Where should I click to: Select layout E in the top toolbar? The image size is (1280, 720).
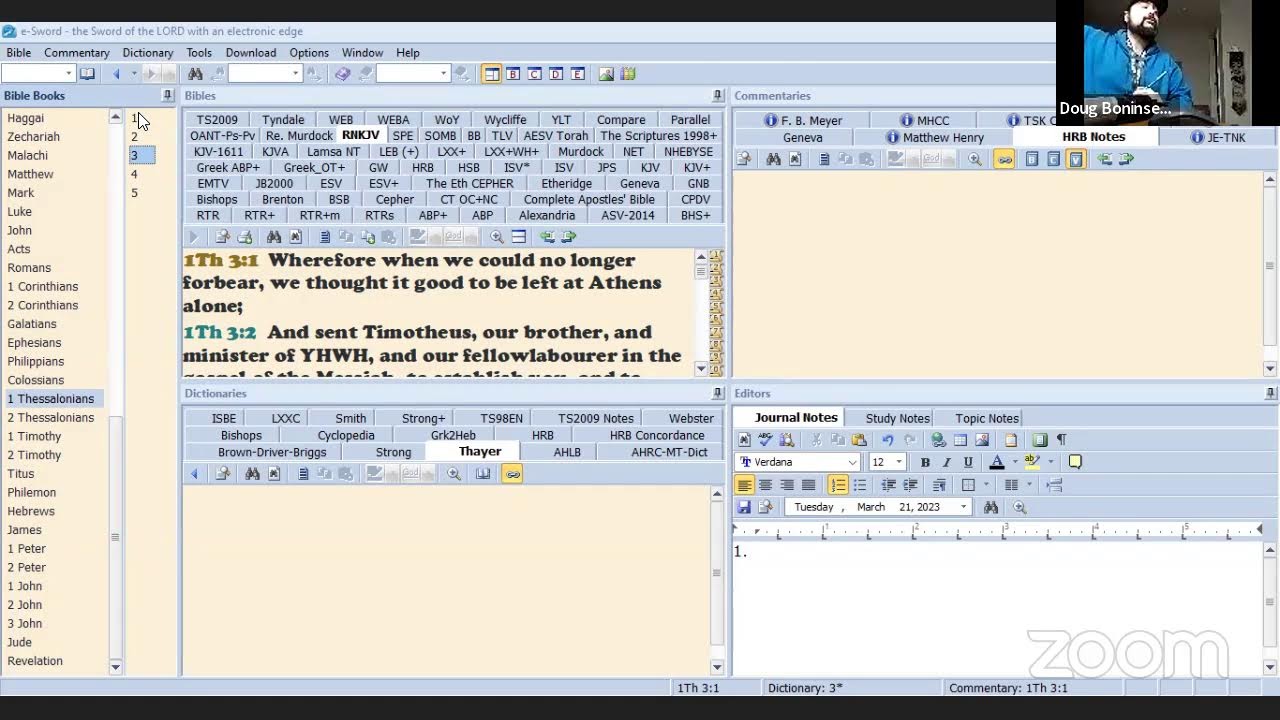tap(577, 74)
